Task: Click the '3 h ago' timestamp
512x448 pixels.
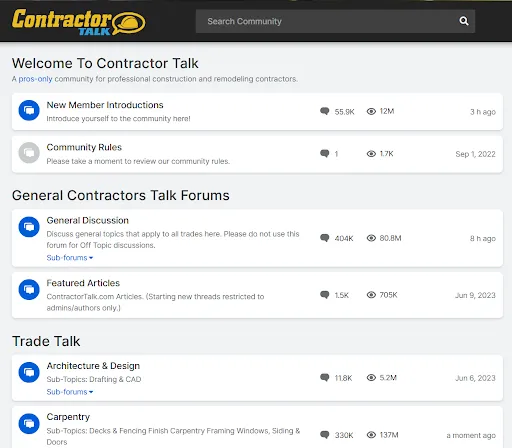Action: point(483,112)
